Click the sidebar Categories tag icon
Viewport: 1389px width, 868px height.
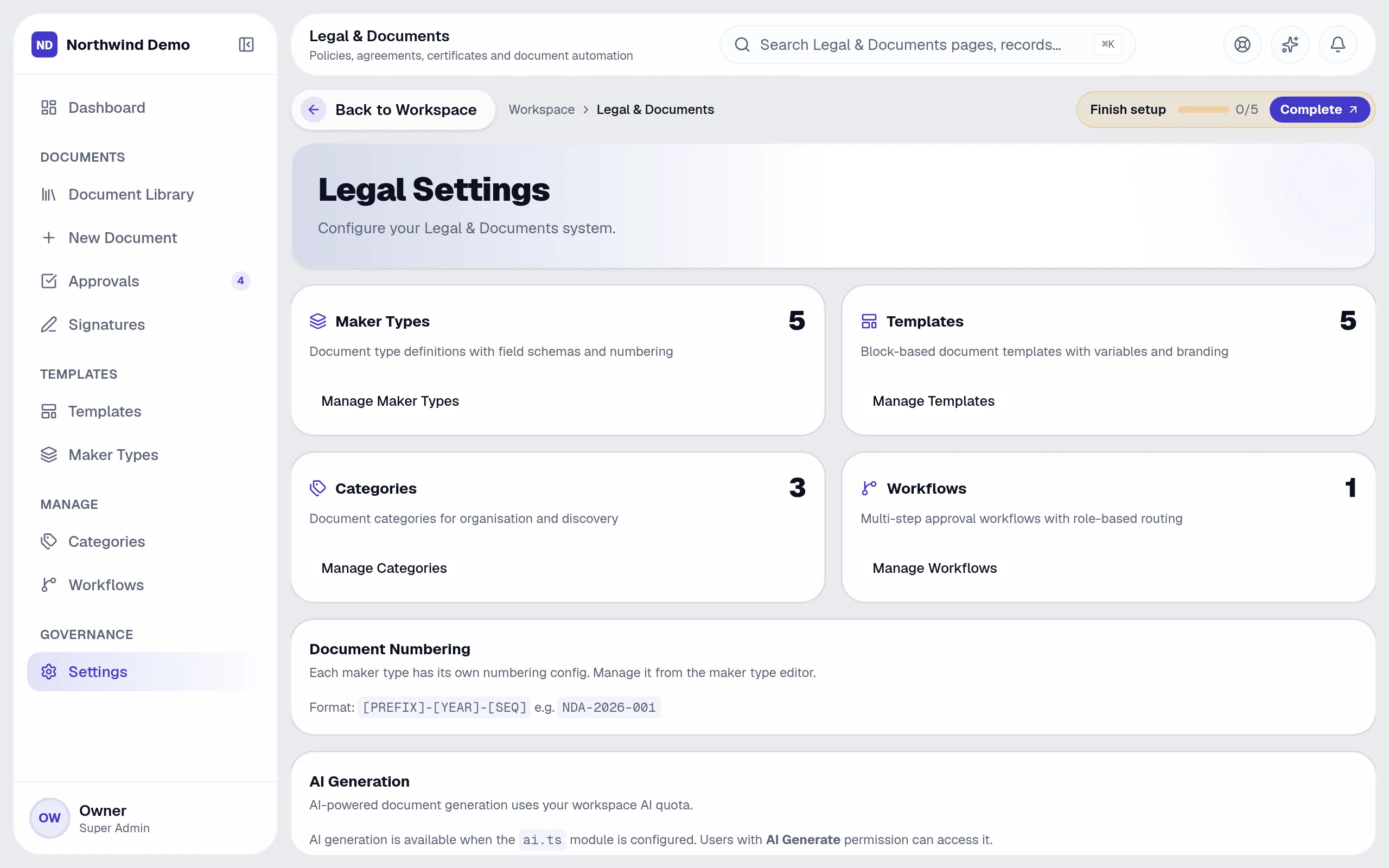point(49,541)
